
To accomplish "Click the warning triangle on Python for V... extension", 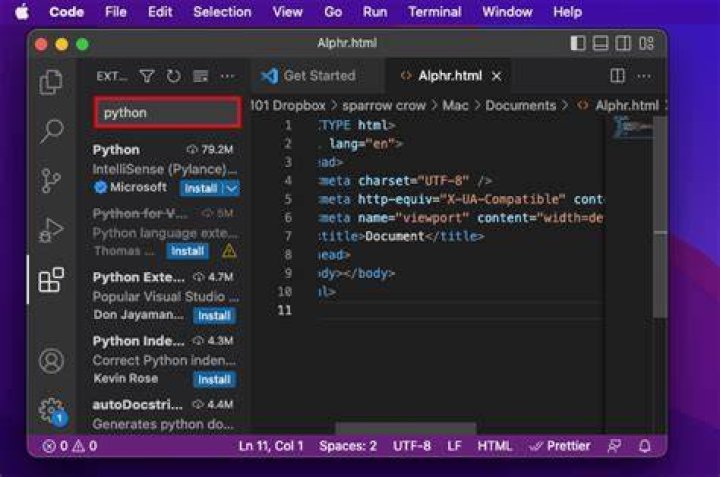I will pyautogui.click(x=229, y=251).
